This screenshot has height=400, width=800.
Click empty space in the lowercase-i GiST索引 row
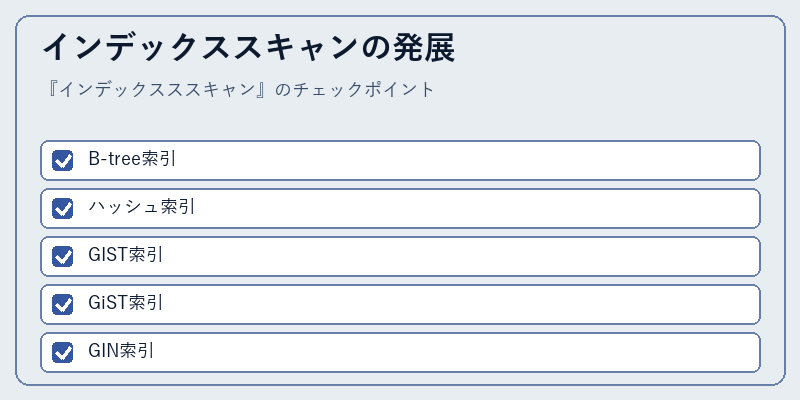pyautogui.click(x=459, y=304)
